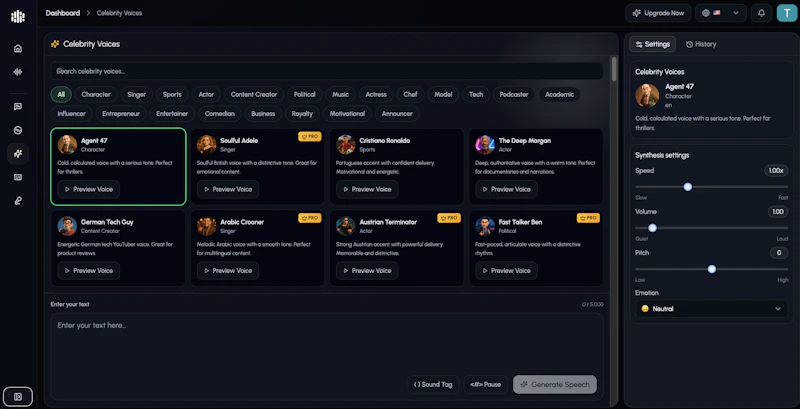Open the language flag dropdown
The height and width of the screenshot is (409, 800).
point(720,13)
